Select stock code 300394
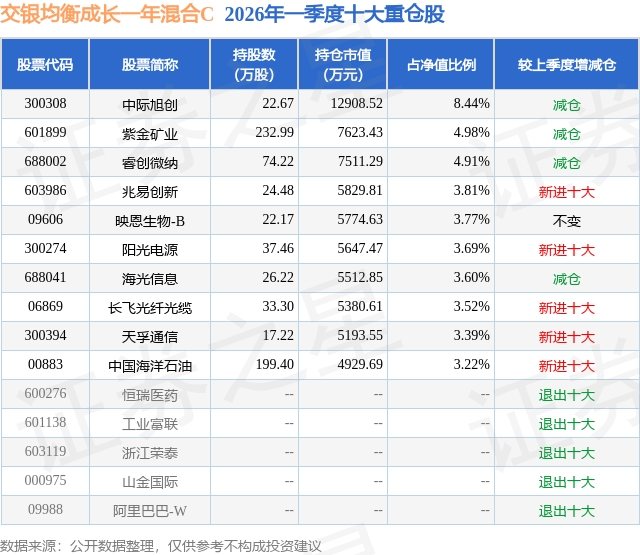Screen dimensions: 640x555 pyautogui.click(x=45, y=335)
